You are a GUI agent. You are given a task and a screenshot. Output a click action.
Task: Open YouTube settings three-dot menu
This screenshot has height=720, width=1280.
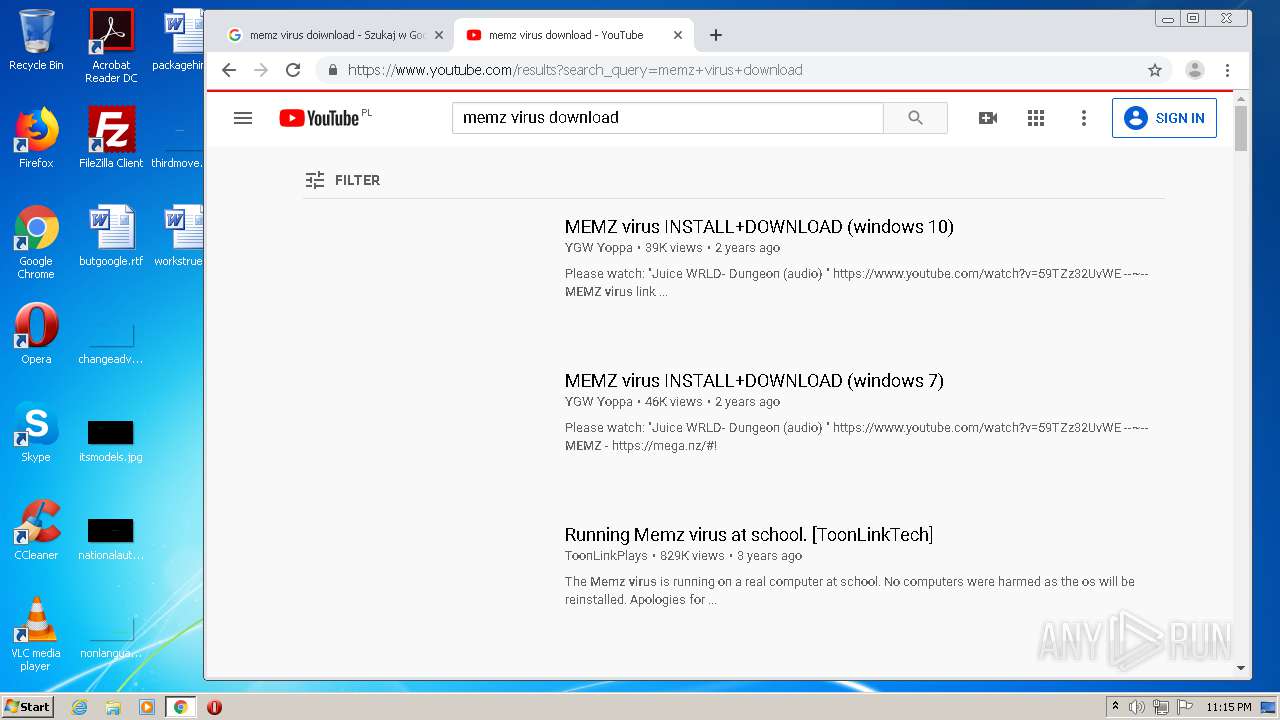tap(1083, 118)
